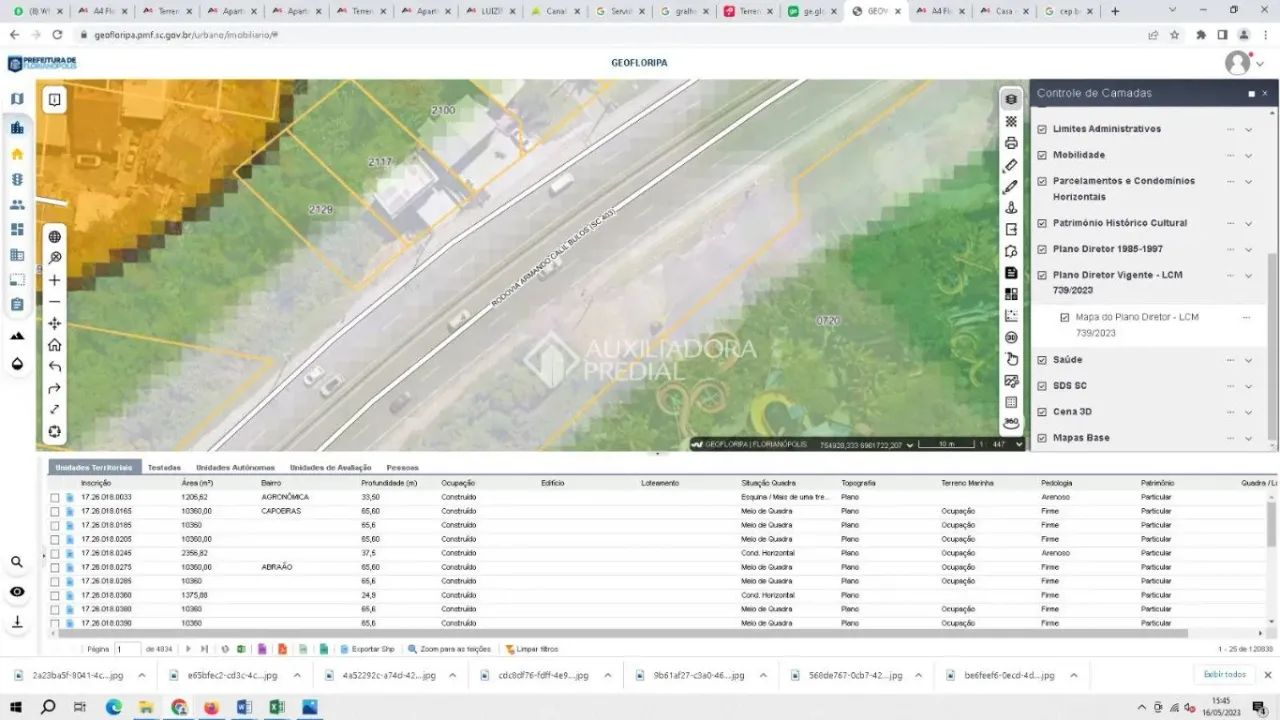This screenshot has height=720, width=1280.
Task: Expand Patrimônio Histórico Cultural group
Action: coord(1248,223)
